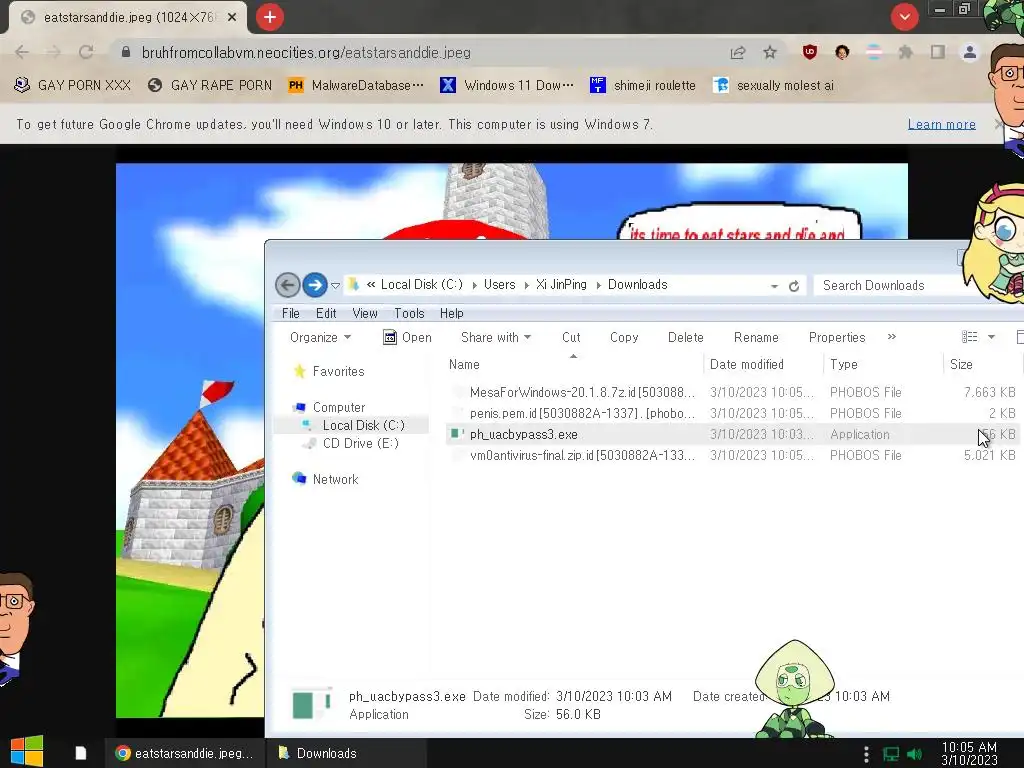Select the MesaForWindows-20.1.8.7z file

point(731,392)
